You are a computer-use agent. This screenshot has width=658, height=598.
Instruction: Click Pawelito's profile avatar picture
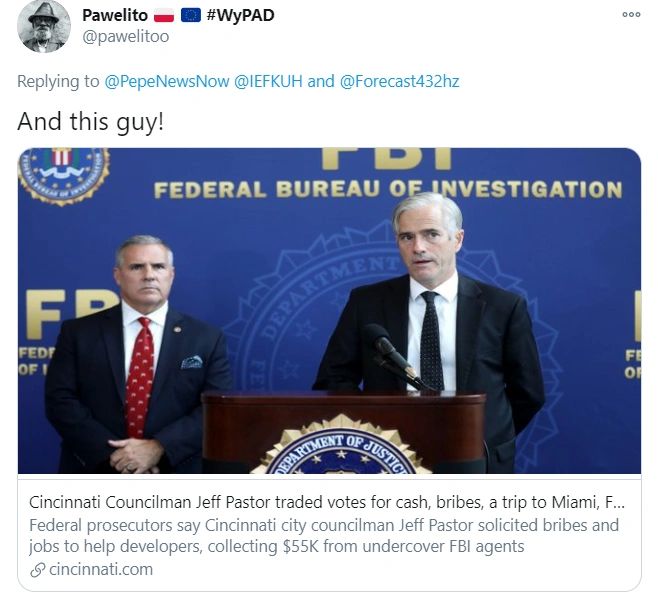click(x=44, y=26)
